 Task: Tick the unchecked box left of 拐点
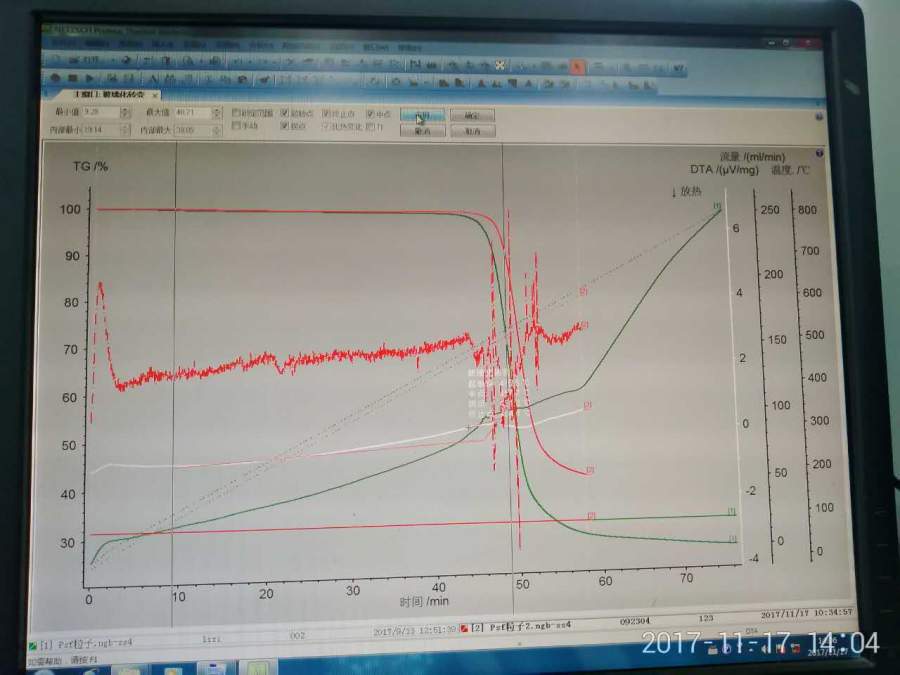[x=236, y=125]
